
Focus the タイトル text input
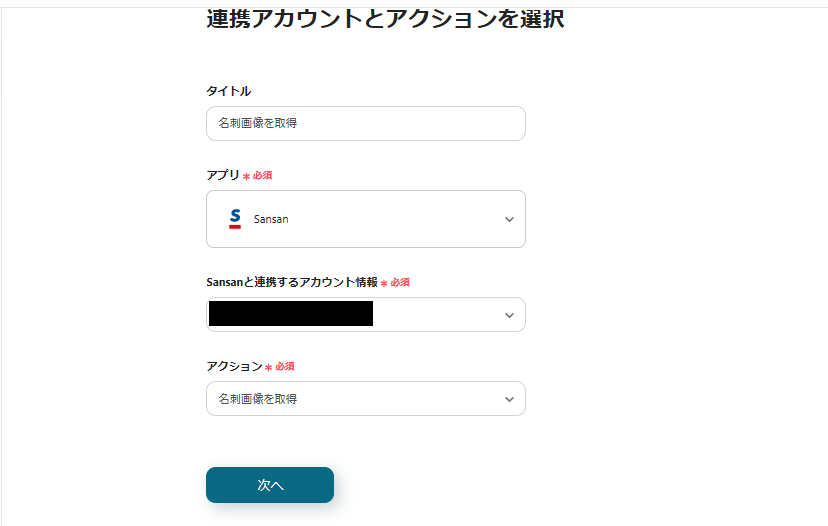pos(365,124)
